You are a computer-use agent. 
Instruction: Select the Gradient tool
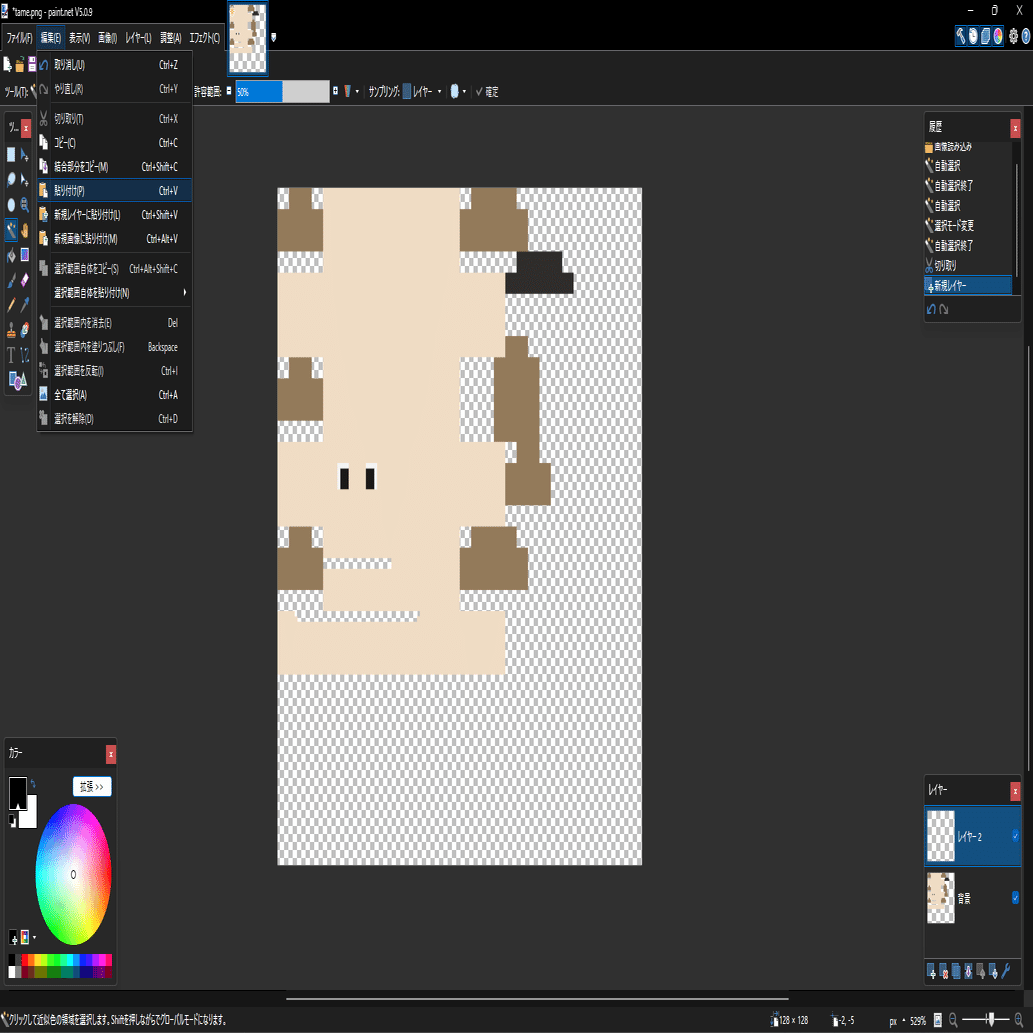25,255
